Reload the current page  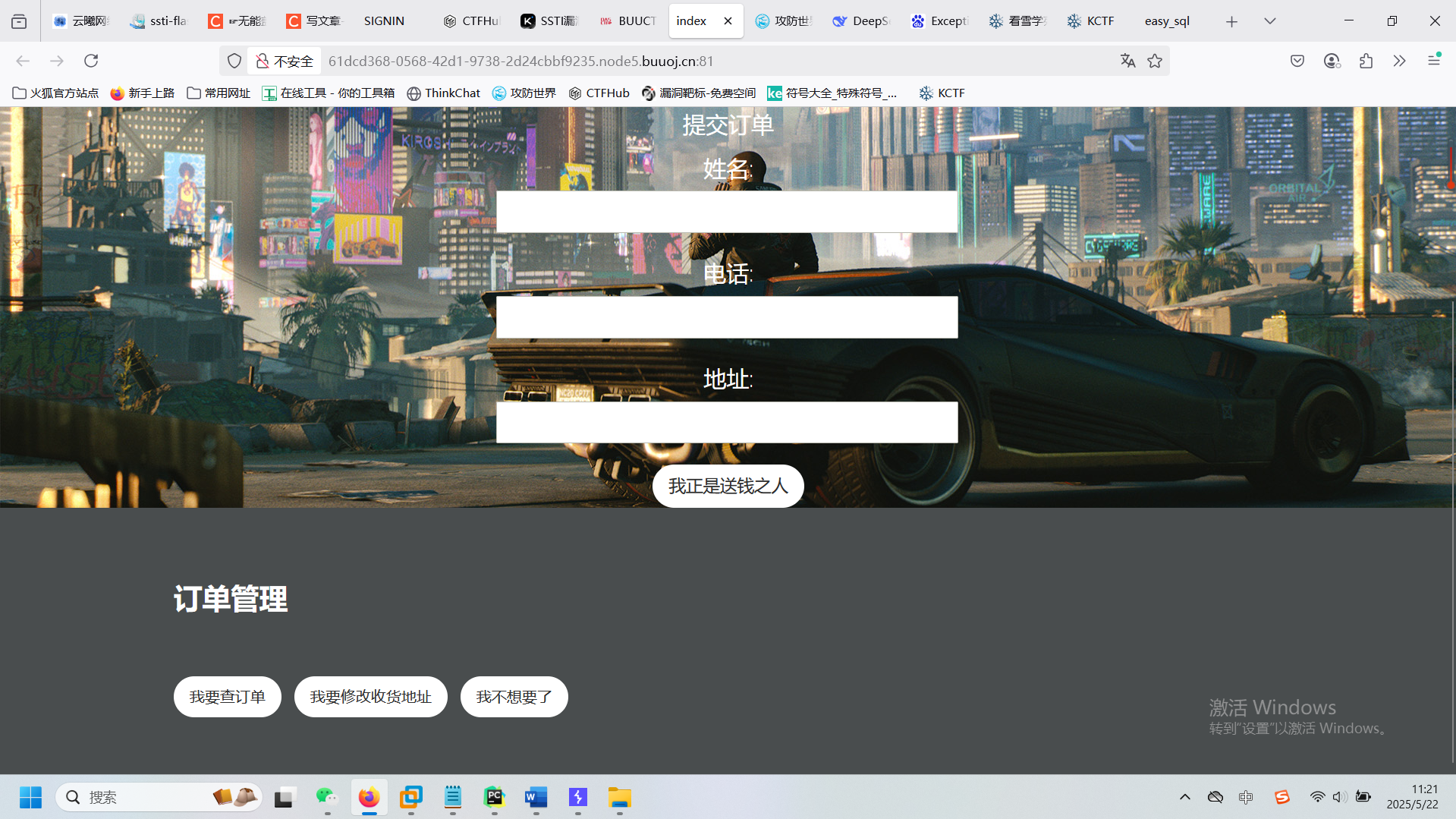(91, 61)
